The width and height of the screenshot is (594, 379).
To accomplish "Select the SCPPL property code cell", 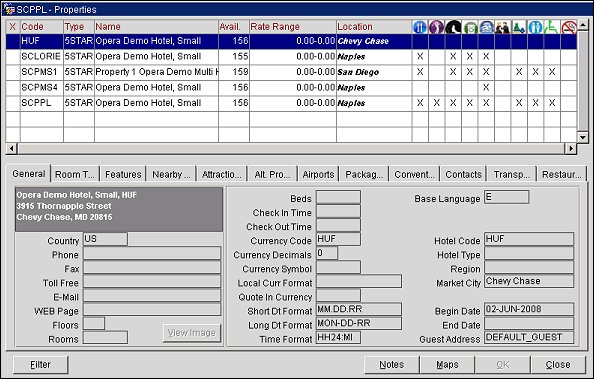I will pyautogui.click(x=42, y=103).
